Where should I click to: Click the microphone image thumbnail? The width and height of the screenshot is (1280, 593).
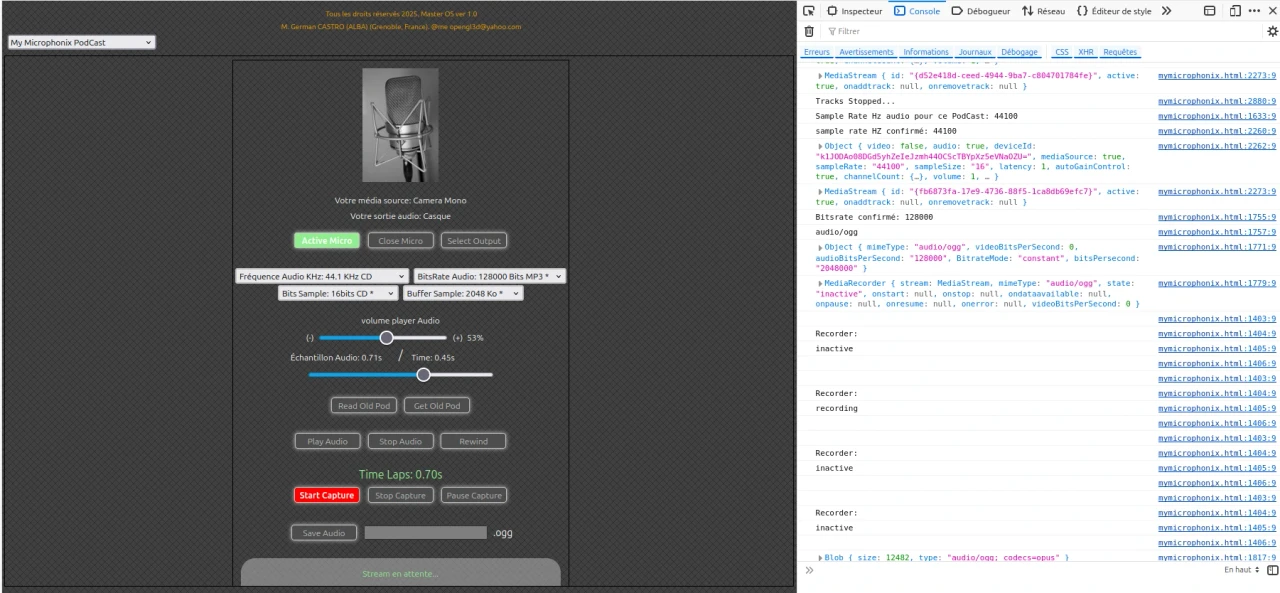pyautogui.click(x=400, y=125)
